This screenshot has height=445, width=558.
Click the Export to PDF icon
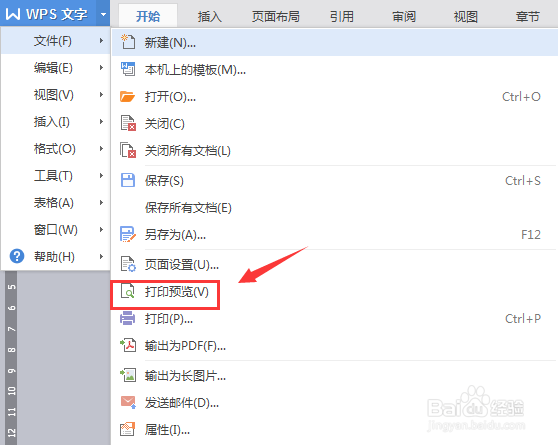pos(128,345)
